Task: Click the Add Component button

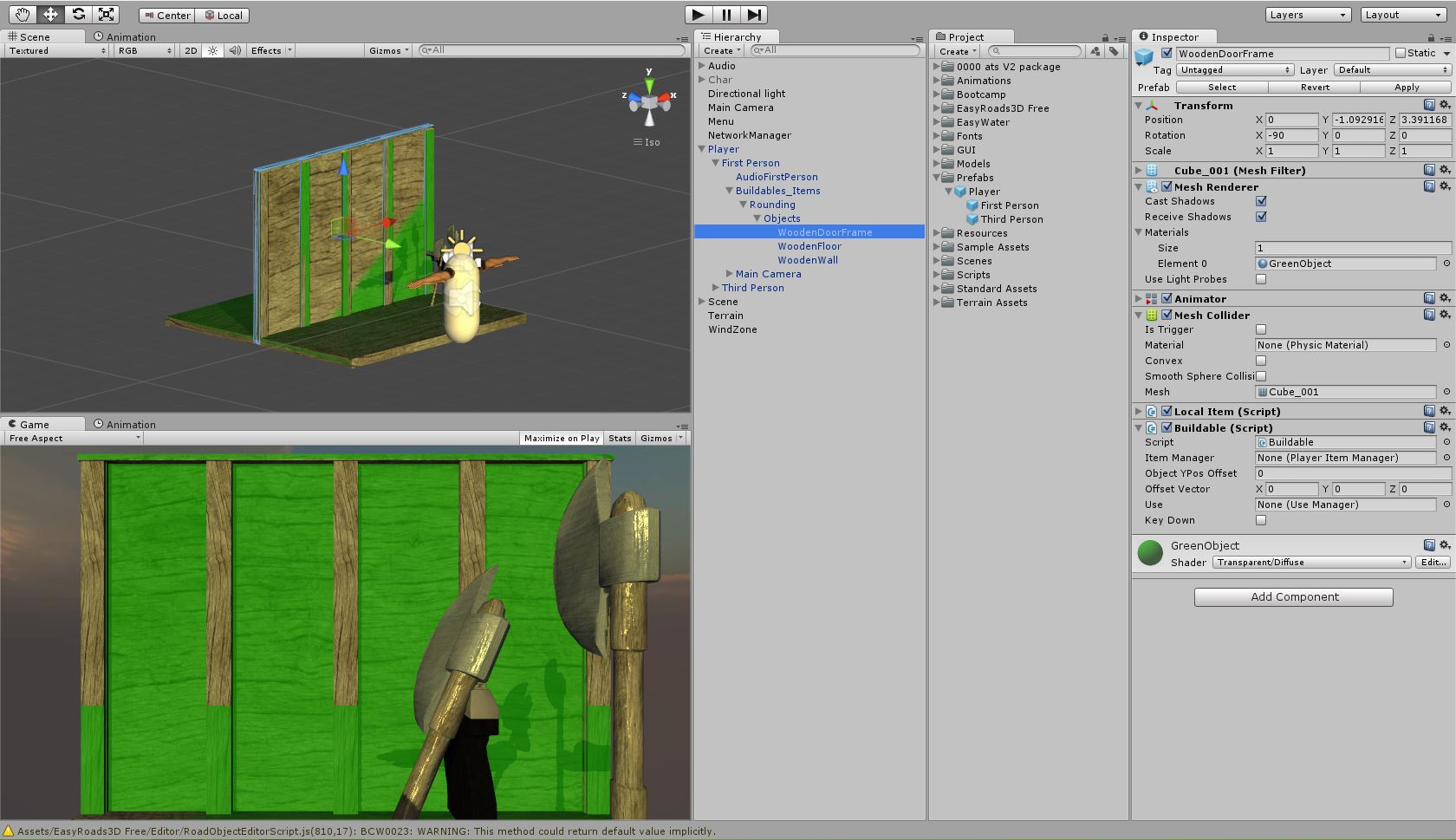Action: coord(1294,596)
